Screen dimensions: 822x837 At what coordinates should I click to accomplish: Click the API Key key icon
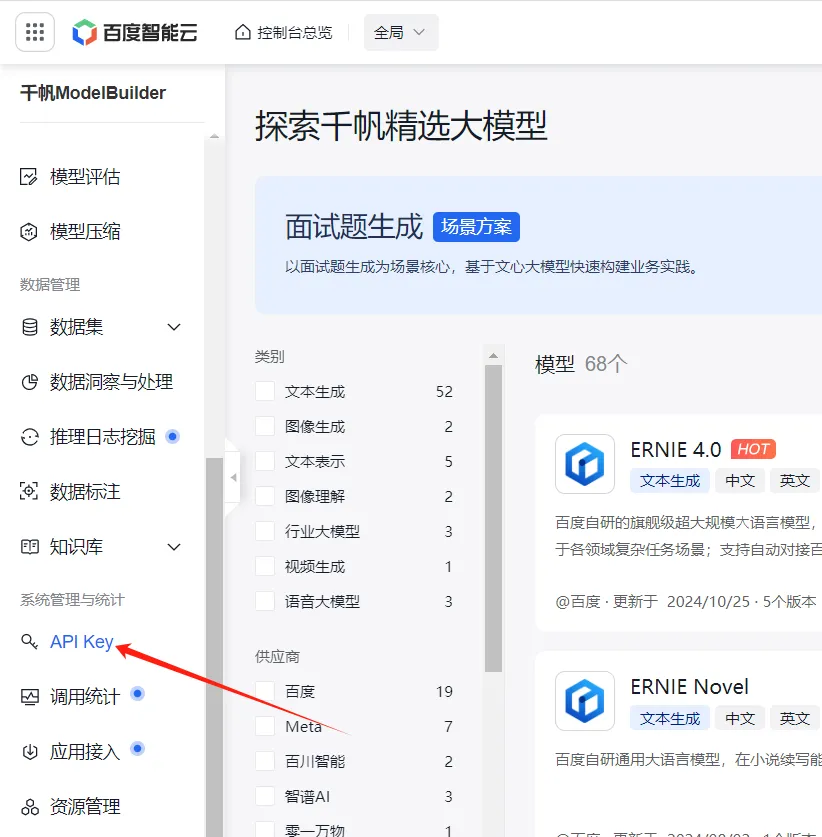(x=29, y=641)
